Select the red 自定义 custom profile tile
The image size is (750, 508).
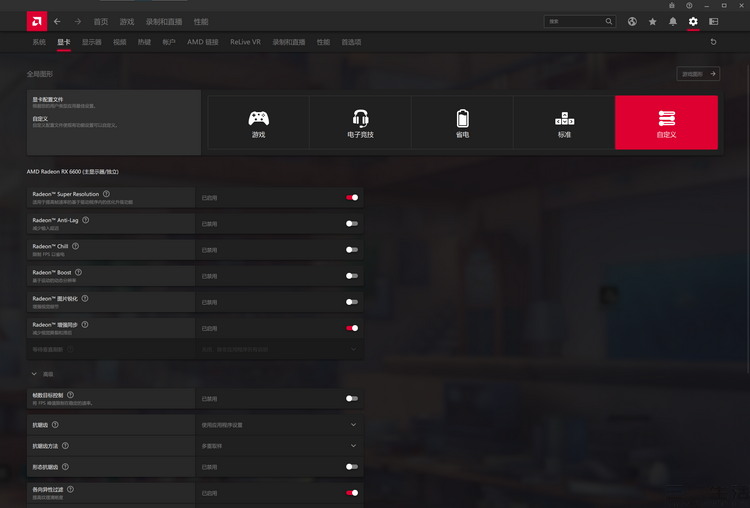[x=666, y=122]
